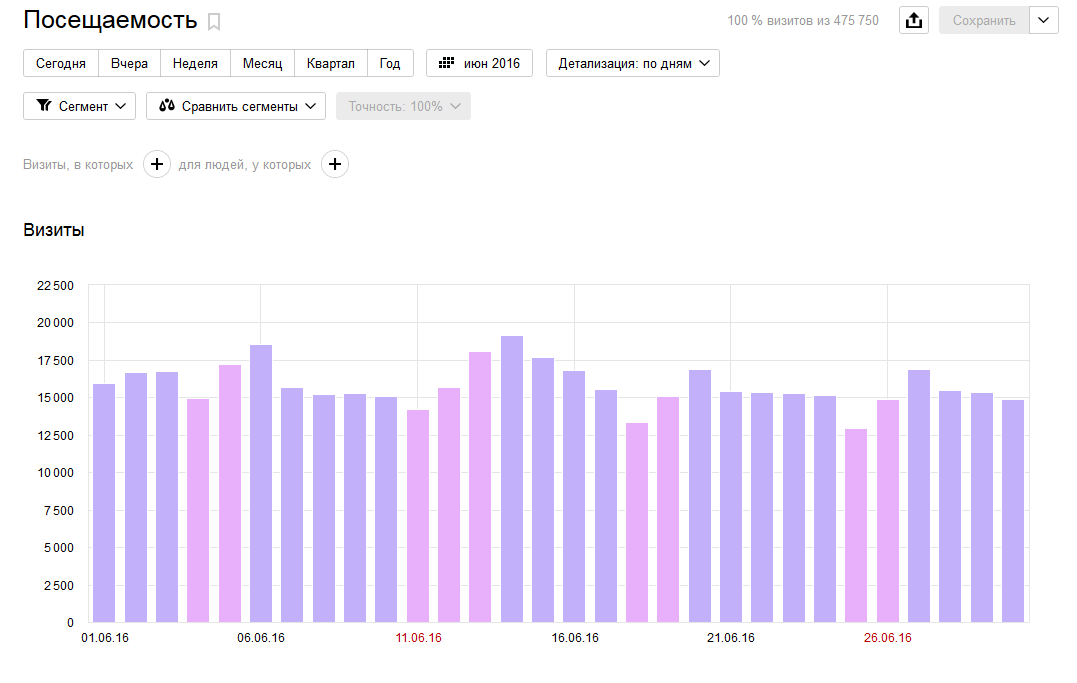Click the export upload icon button
This screenshot has height=683, width=1077.
click(x=913, y=20)
